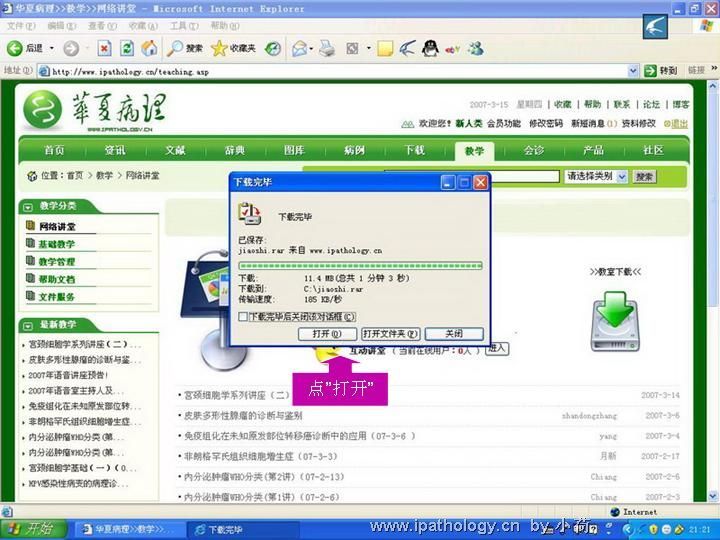Click the download progress bar
720x540 pixels.
(360, 265)
